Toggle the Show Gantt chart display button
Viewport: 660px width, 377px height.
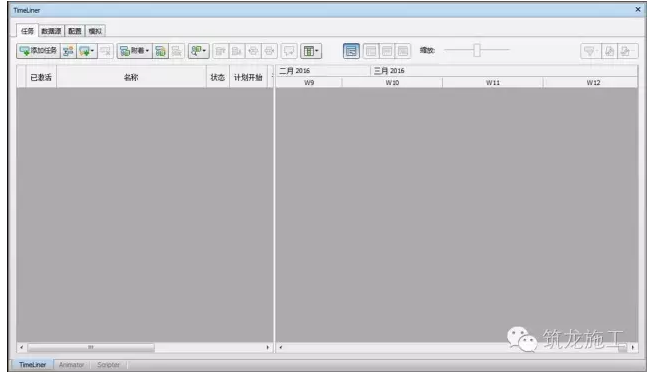pos(351,51)
